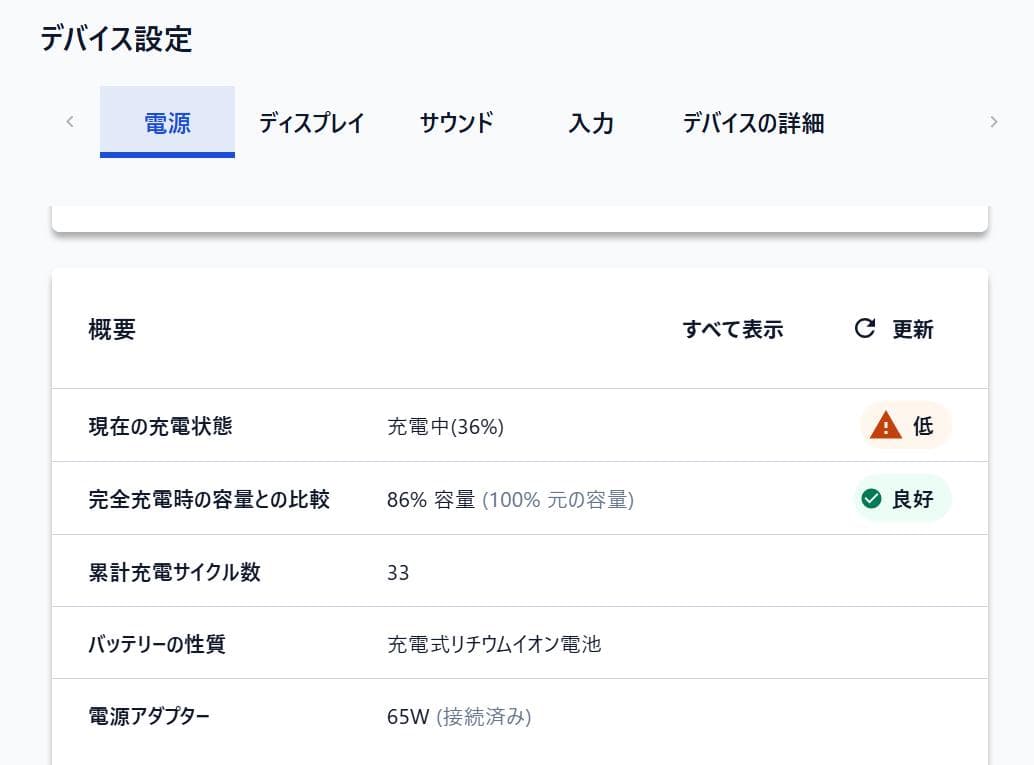Image resolution: width=1034 pixels, height=765 pixels.
Task: Click the すべて表示 button
Action: (732, 329)
